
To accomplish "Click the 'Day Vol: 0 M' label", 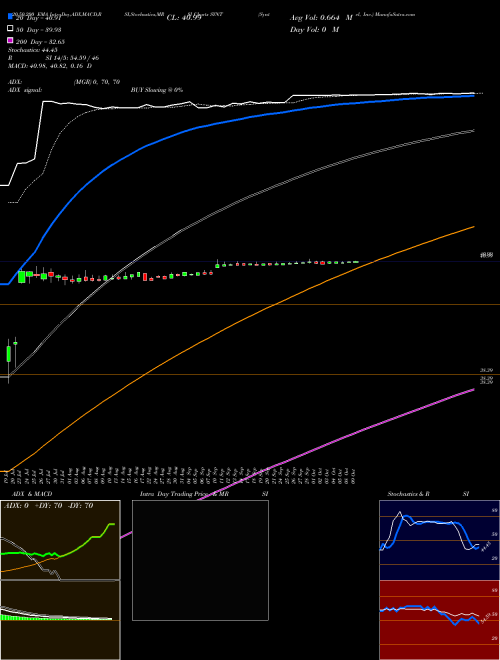I will [314, 30].
